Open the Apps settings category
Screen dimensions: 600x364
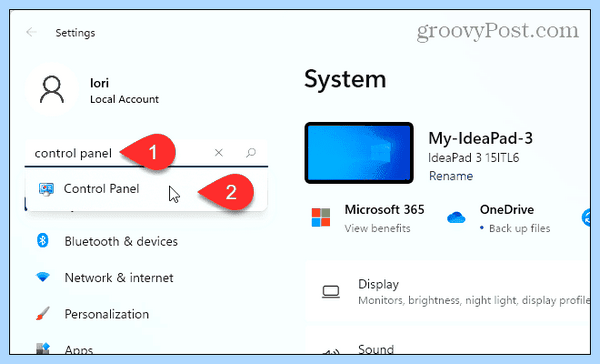coord(78,349)
